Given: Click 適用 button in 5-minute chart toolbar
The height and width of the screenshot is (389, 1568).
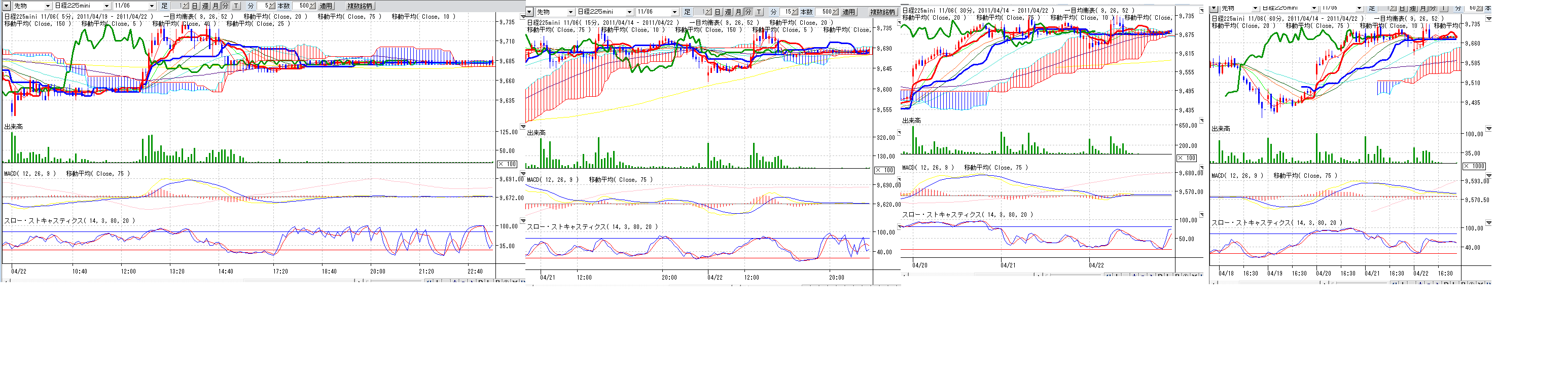Looking at the screenshot, I should point(326,6).
